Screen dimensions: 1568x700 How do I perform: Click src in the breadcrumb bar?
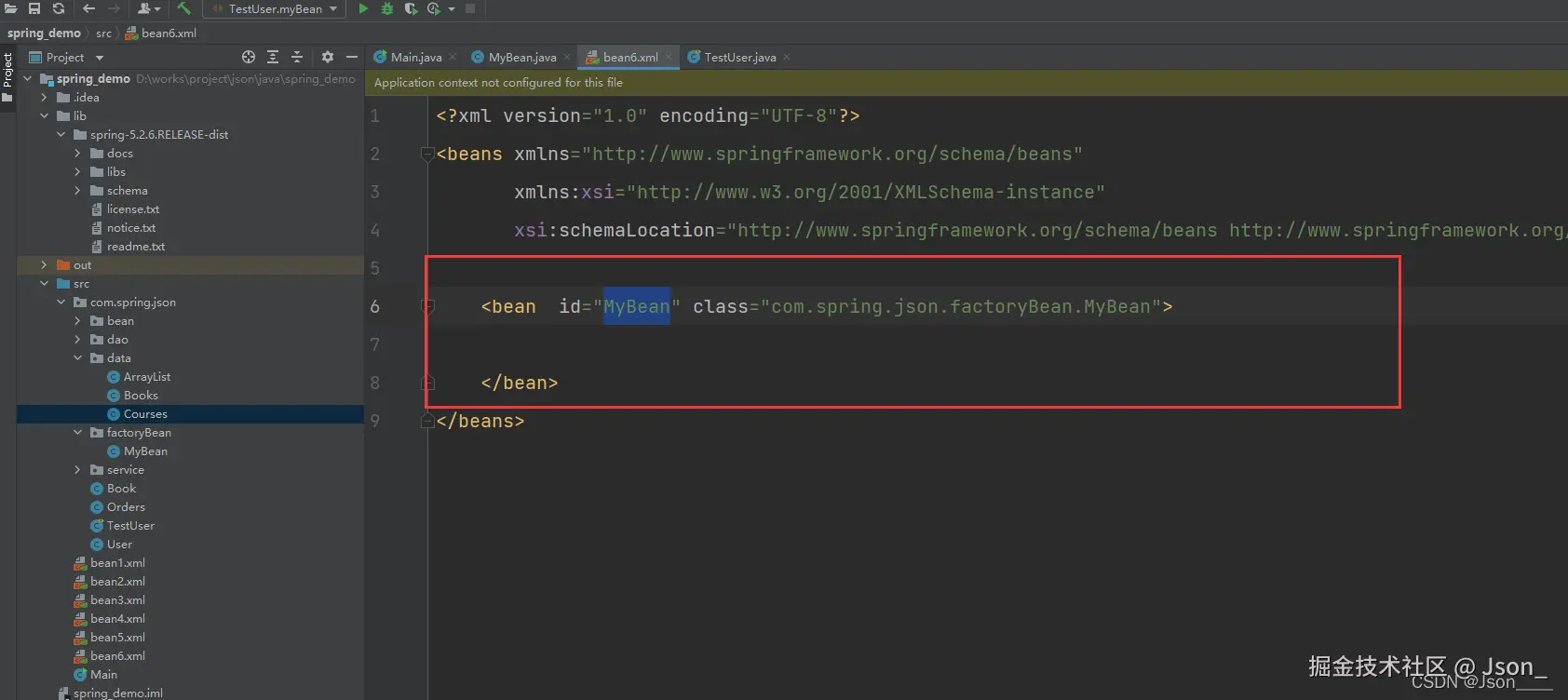point(103,34)
